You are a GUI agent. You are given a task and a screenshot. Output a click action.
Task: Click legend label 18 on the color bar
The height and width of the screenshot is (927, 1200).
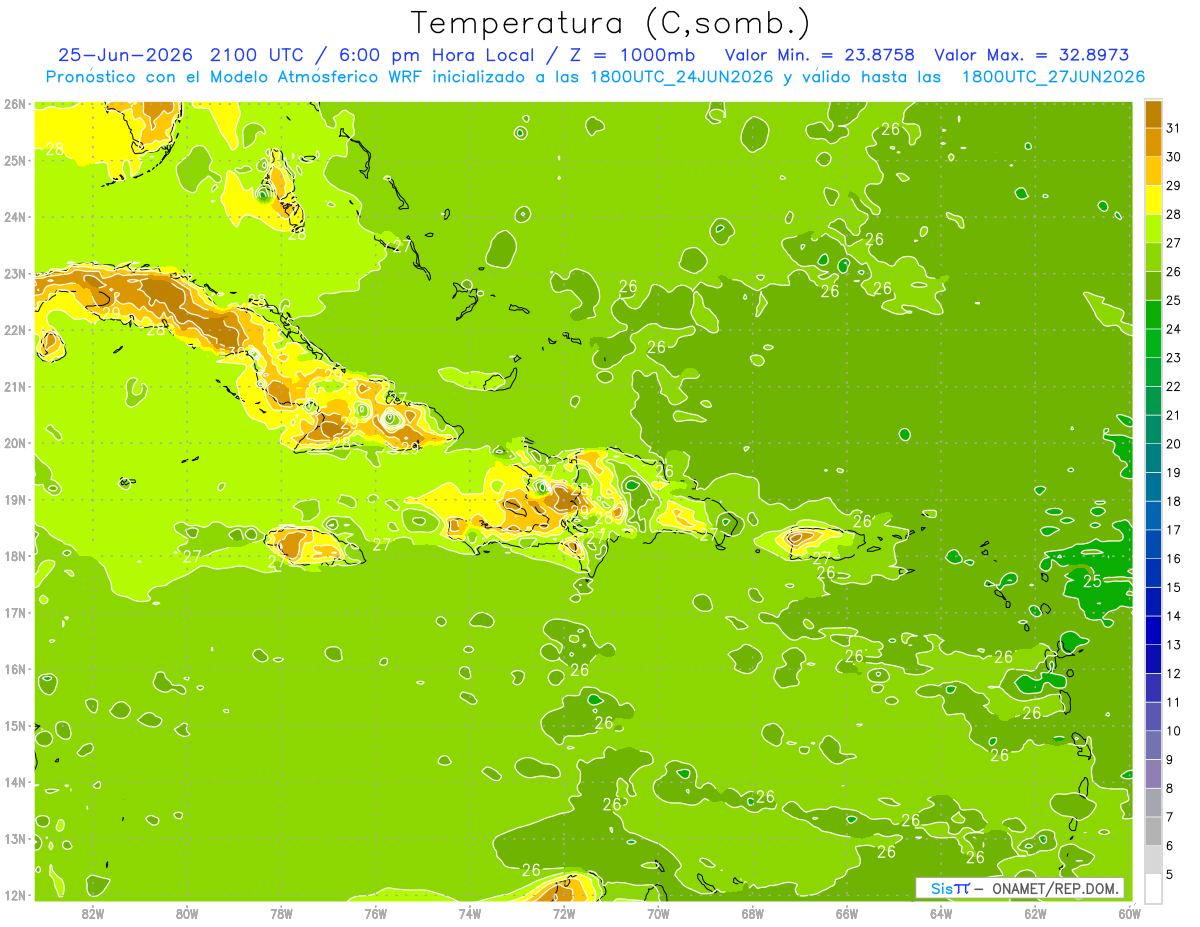coord(1174,501)
